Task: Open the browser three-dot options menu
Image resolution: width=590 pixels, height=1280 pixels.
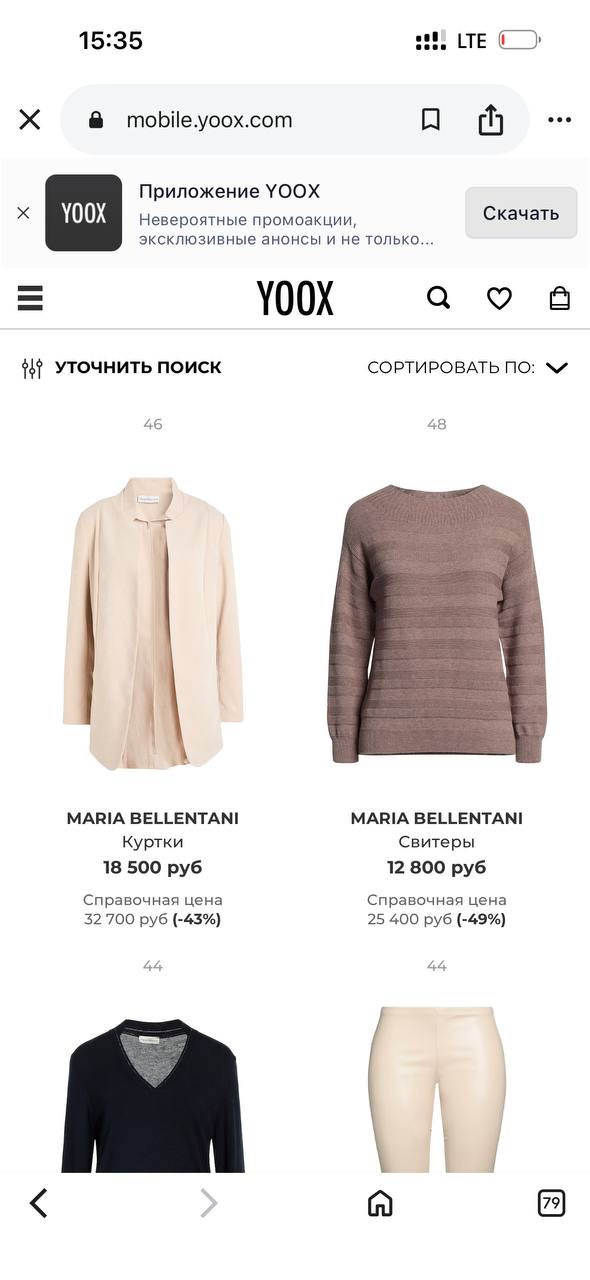Action: click(x=559, y=119)
